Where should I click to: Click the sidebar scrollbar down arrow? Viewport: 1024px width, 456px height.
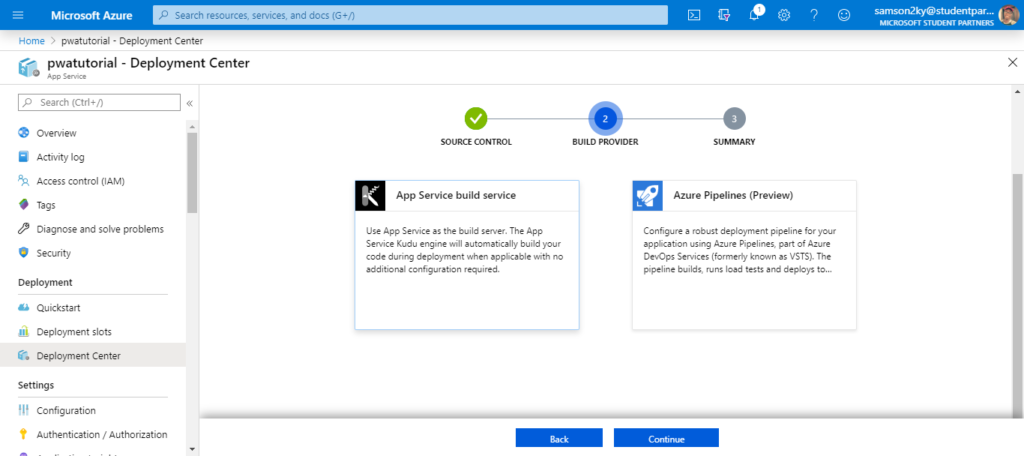click(x=191, y=449)
